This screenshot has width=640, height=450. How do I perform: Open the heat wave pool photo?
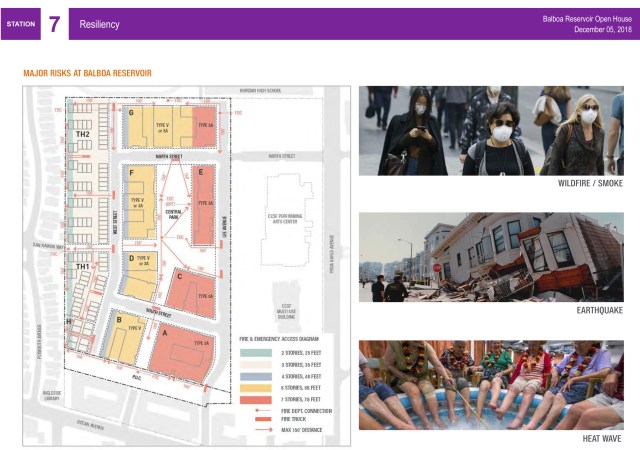tap(490, 384)
